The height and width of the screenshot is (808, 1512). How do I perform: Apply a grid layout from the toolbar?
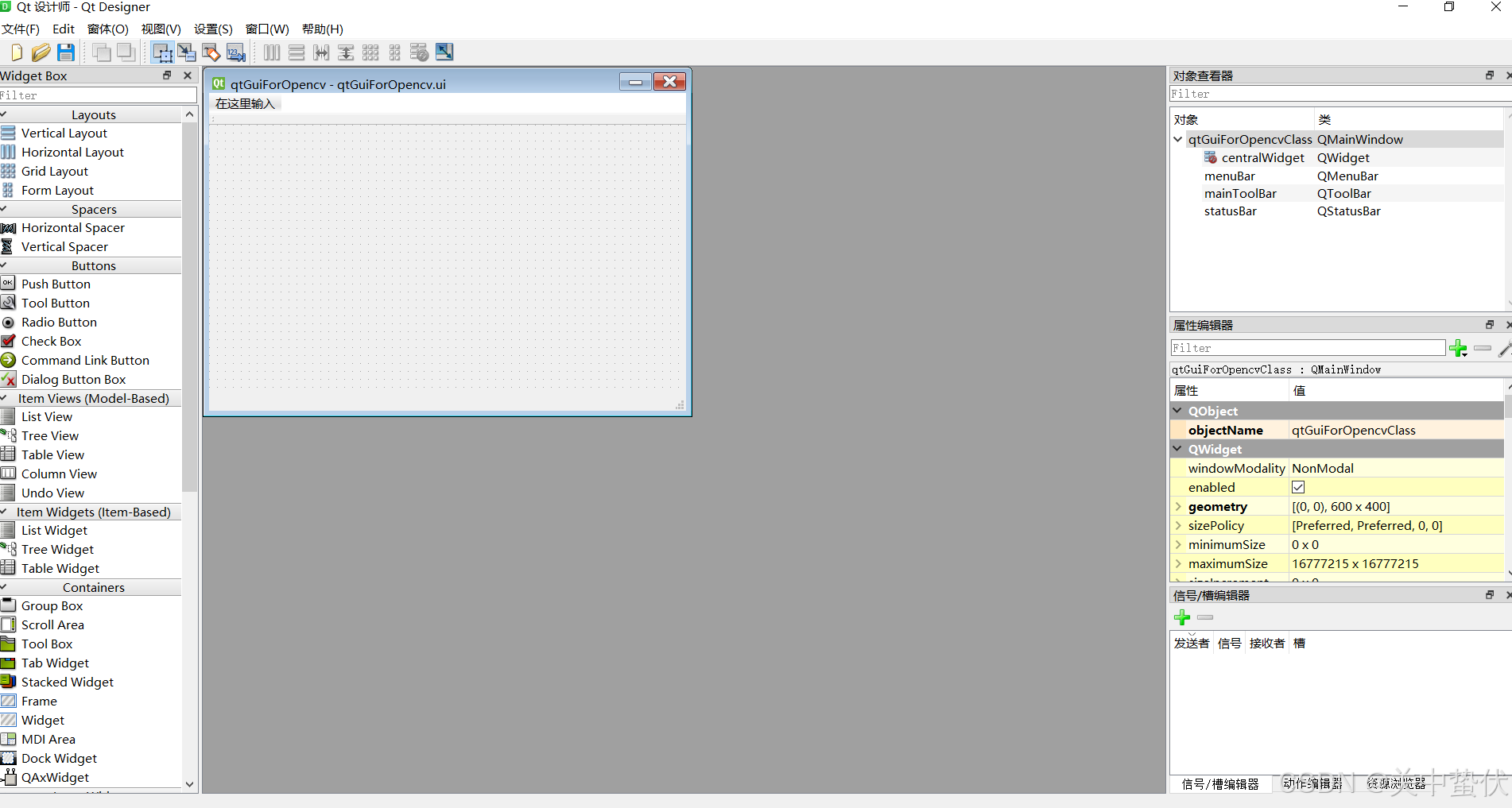[x=370, y=52]
